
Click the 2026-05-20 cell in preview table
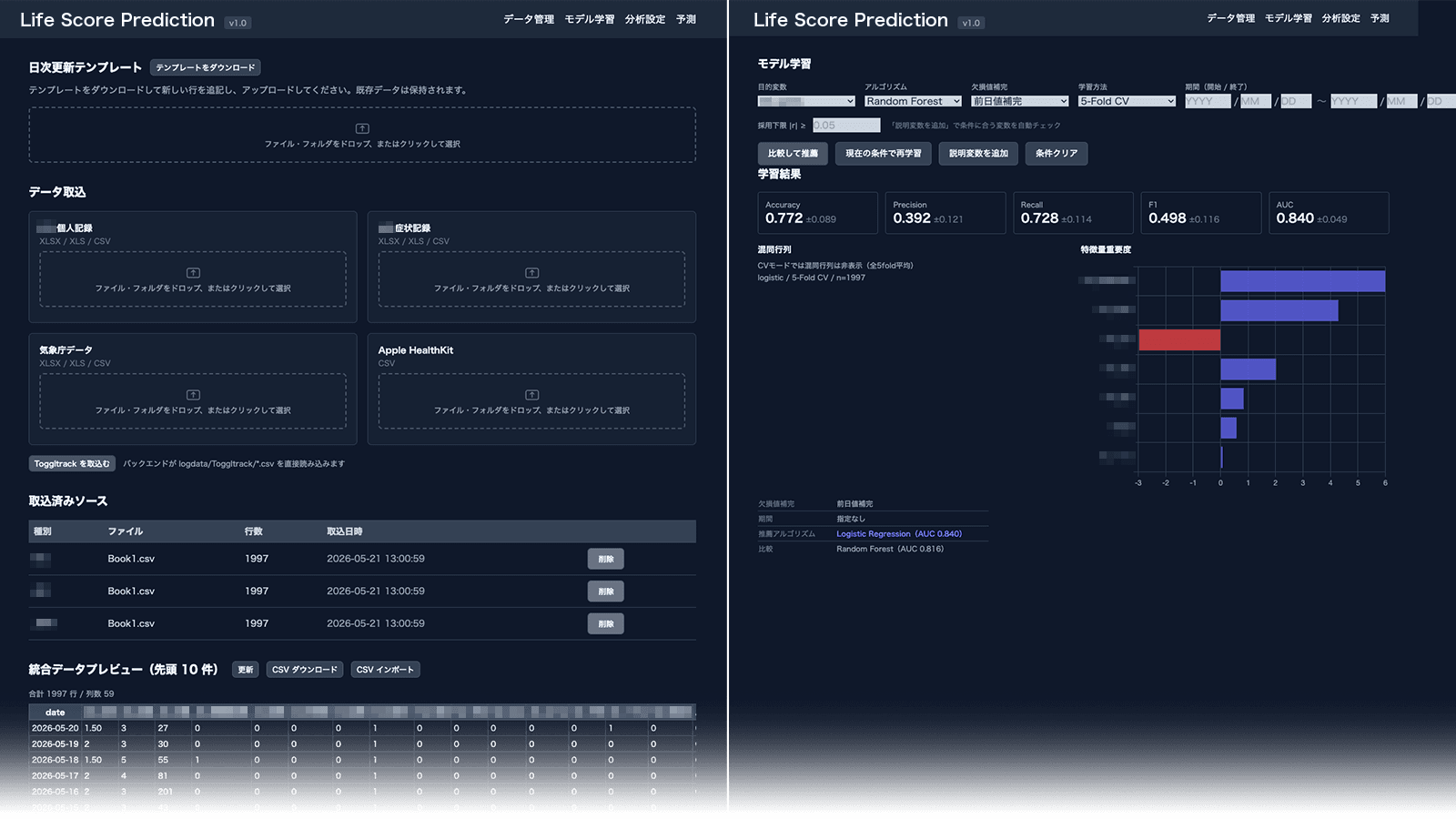point(56,728)
